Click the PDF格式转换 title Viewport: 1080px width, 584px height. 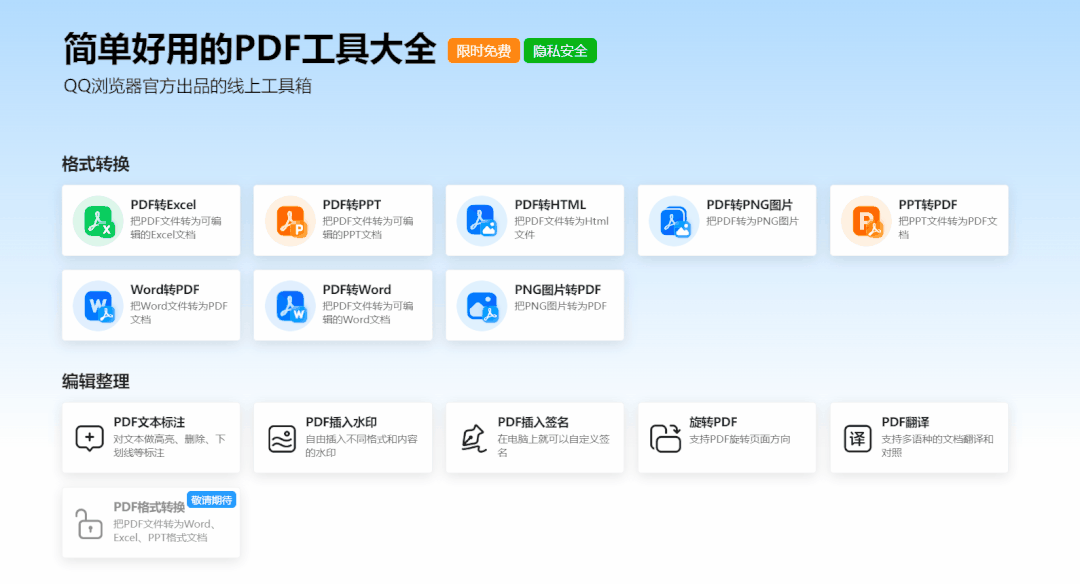[x=149, y=507]
